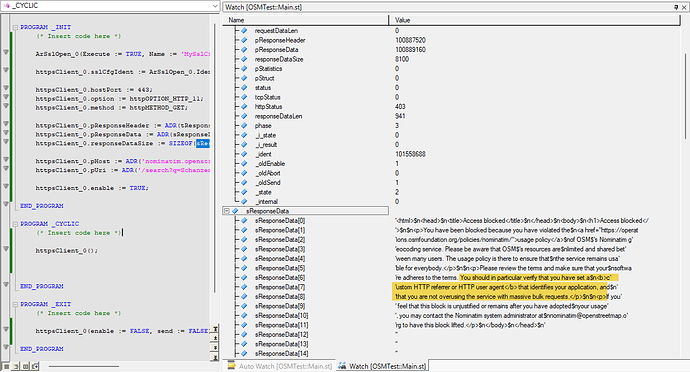Image resolution: width=690 pixels, height=372 pixels.
Task: Click the pin icon in Watch title bar
Action: 676,7
